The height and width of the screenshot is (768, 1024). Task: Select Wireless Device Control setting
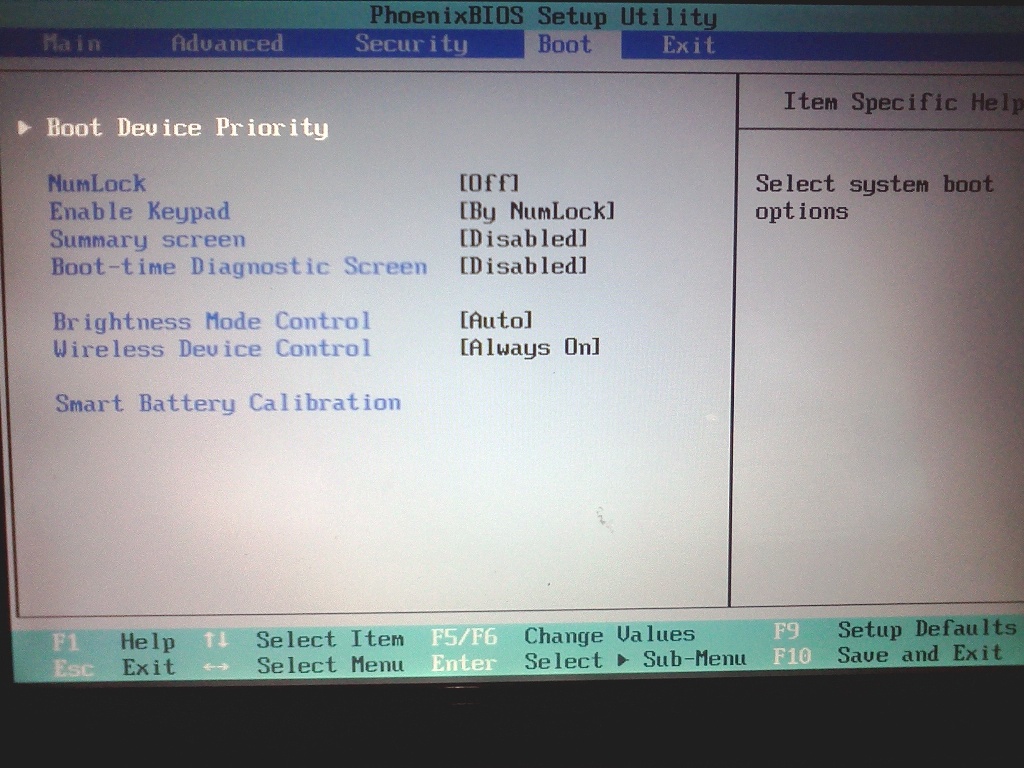pos(212,349)
